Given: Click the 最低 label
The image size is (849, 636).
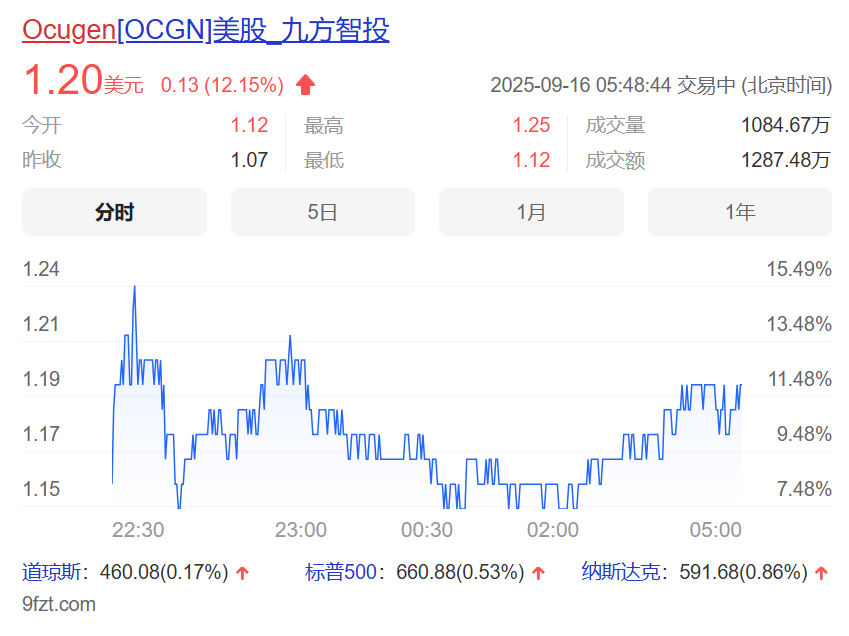Looking at the screenshot, I should (324, 160).
